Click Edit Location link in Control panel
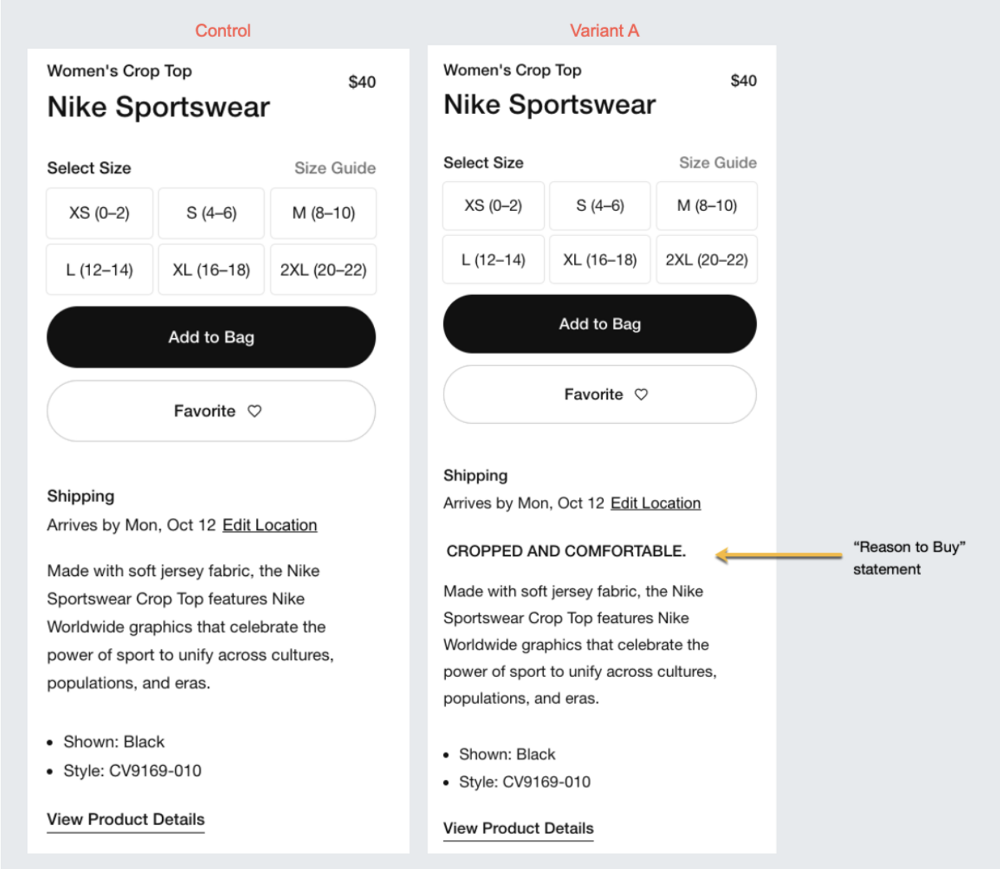The image size is (1000, 869). point(269,525)
